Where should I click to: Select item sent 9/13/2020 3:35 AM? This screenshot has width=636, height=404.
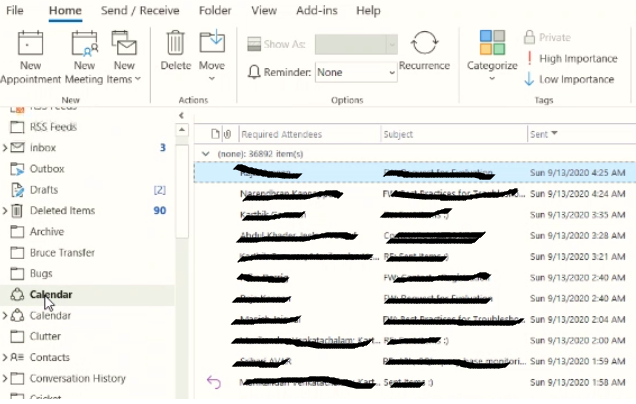pos(415,215)
